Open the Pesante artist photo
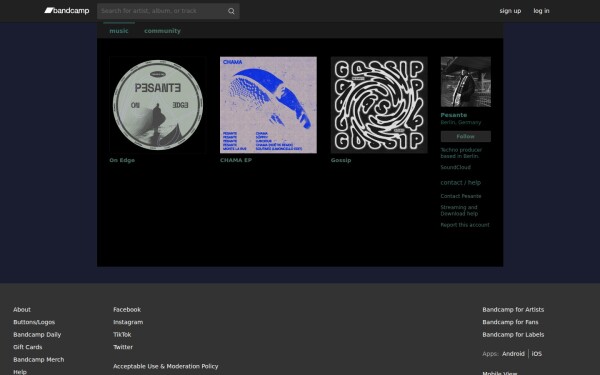The height and width of the screenshot is (375, 600). [x=466, y=82]
